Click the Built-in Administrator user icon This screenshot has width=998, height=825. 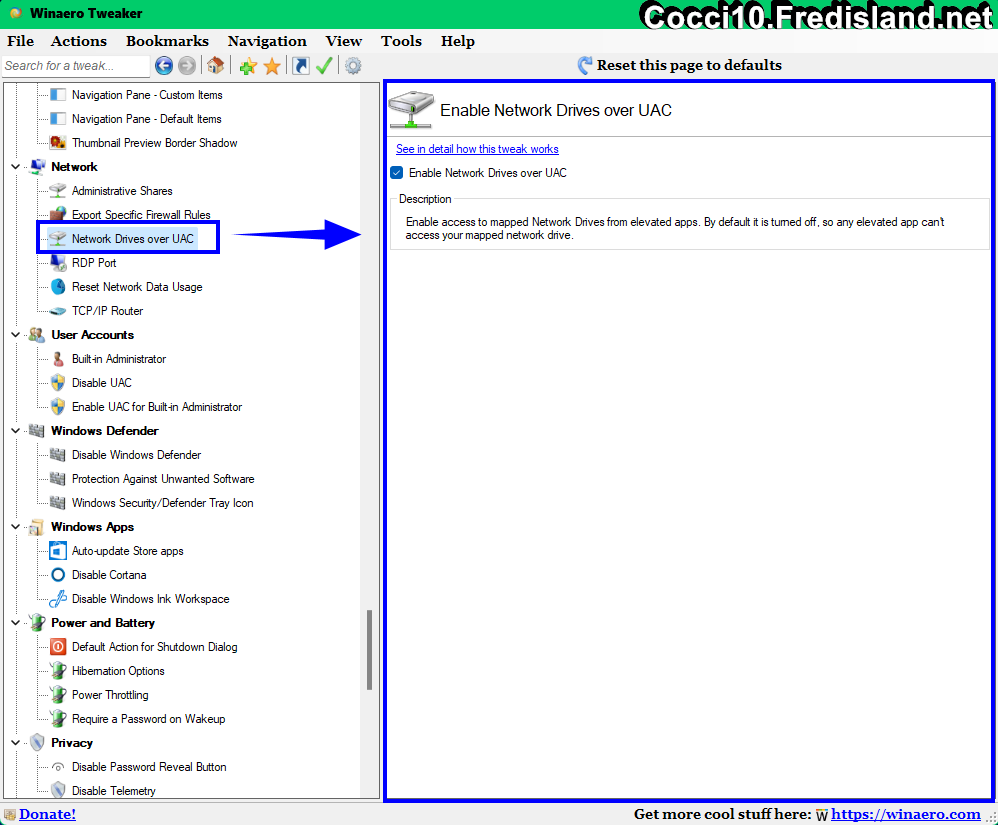tap(58, 359)
